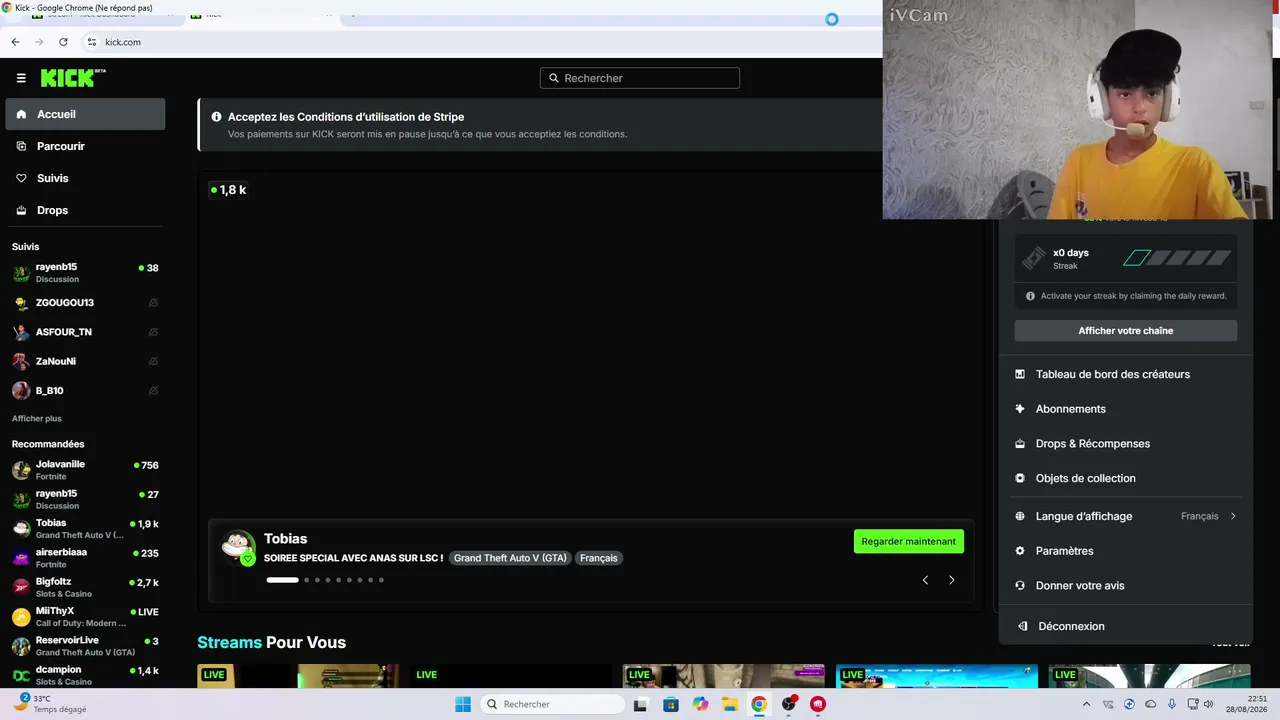Screen dimensions: 1280x720
Task: Open B_B10 channel avatar
Action: [21, 391]
